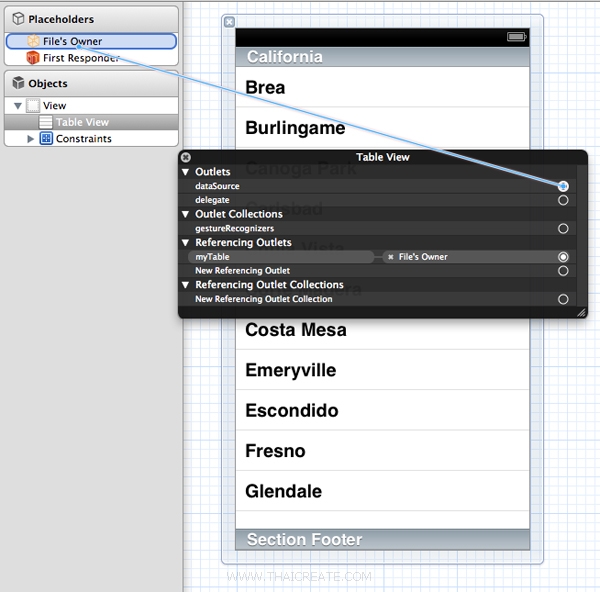
Task: Click the dataSource outlet connection circle
Action: click(x=563, y=186)
